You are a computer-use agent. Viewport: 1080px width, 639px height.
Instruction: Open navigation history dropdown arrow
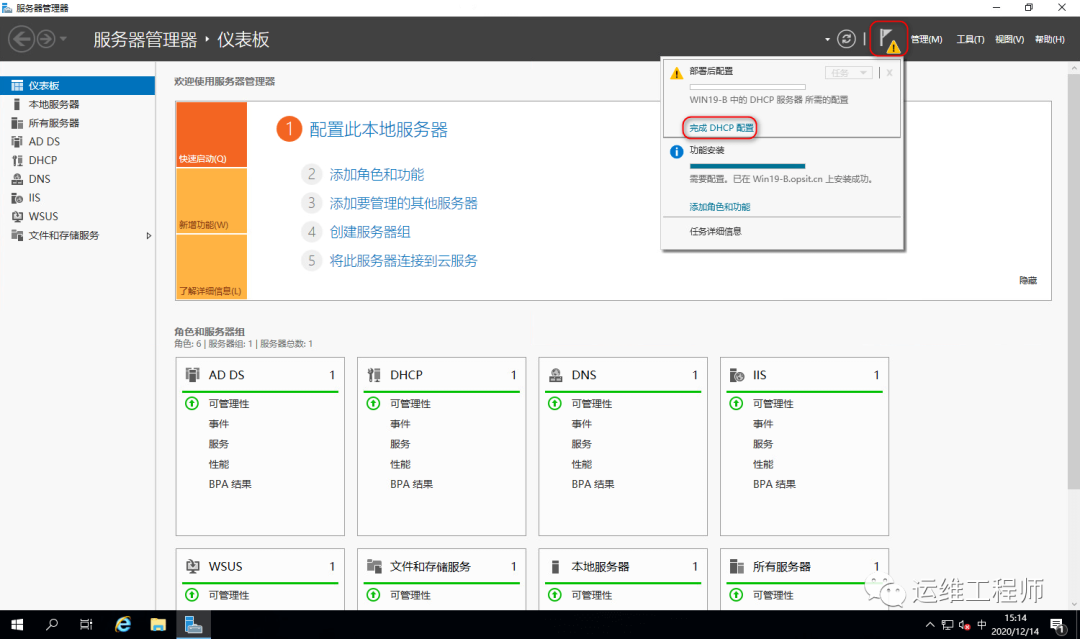63,39
